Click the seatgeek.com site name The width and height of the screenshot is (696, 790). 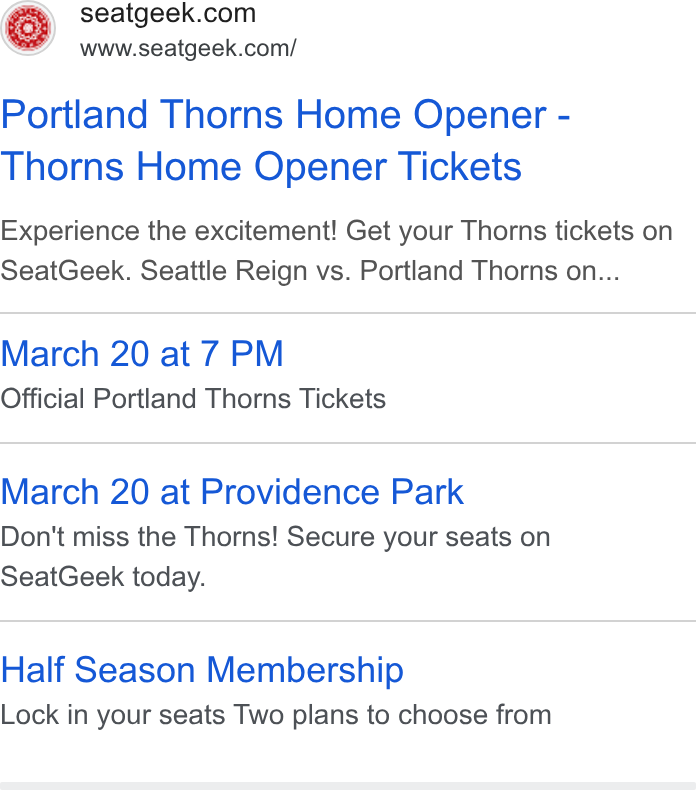(x=168, y=14)
